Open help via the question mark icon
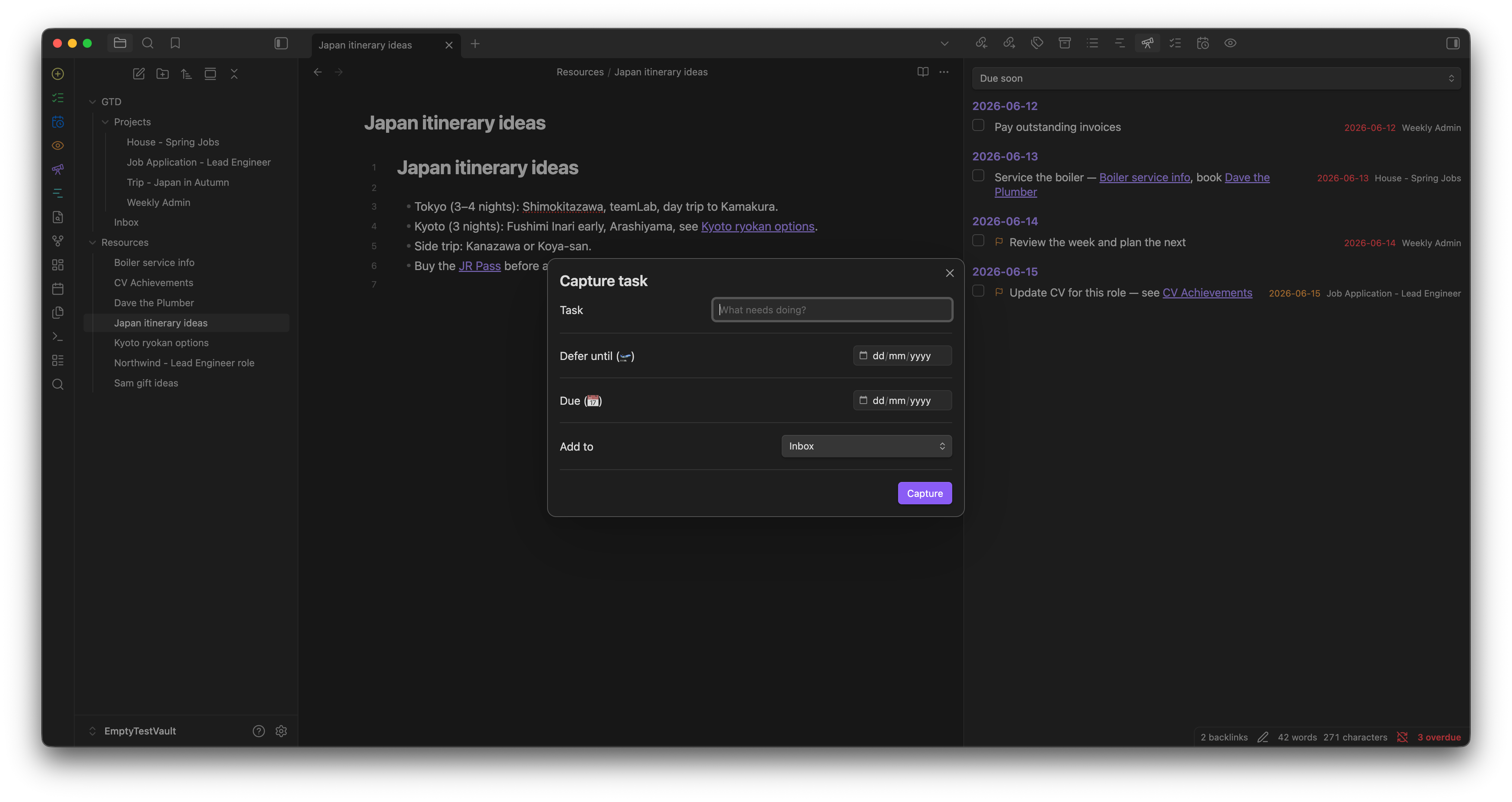The width and height of the screenshot is (1512, 802). pos(259,731)
